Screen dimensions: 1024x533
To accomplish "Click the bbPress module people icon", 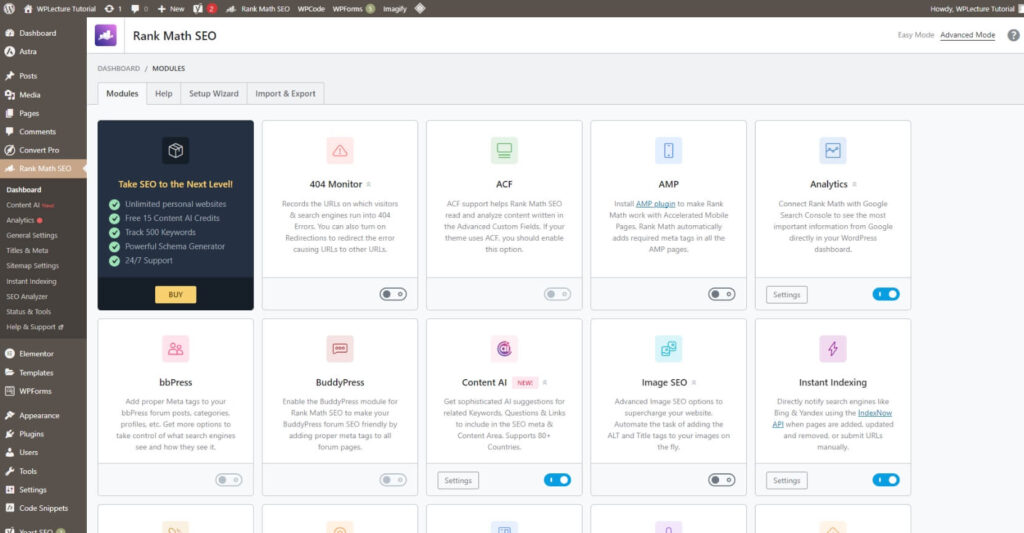I will (176, 349).
